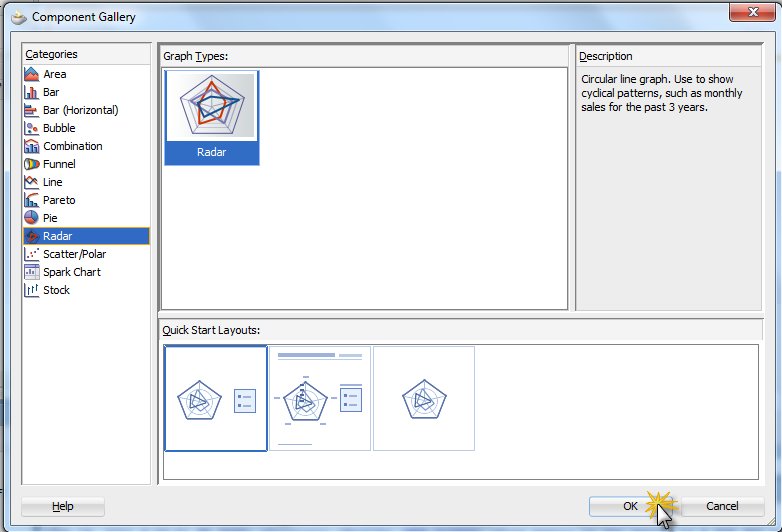Pick the Bar (Horizontal) category icon

coord(32,110)
